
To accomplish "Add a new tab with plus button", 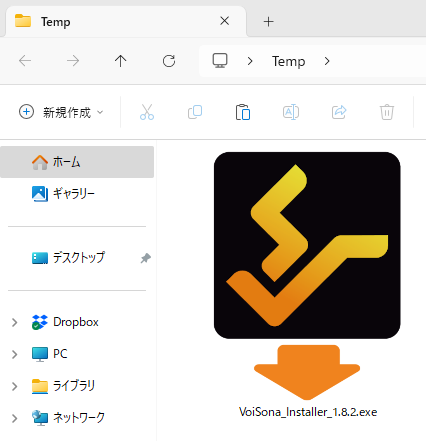I will 268,22.
